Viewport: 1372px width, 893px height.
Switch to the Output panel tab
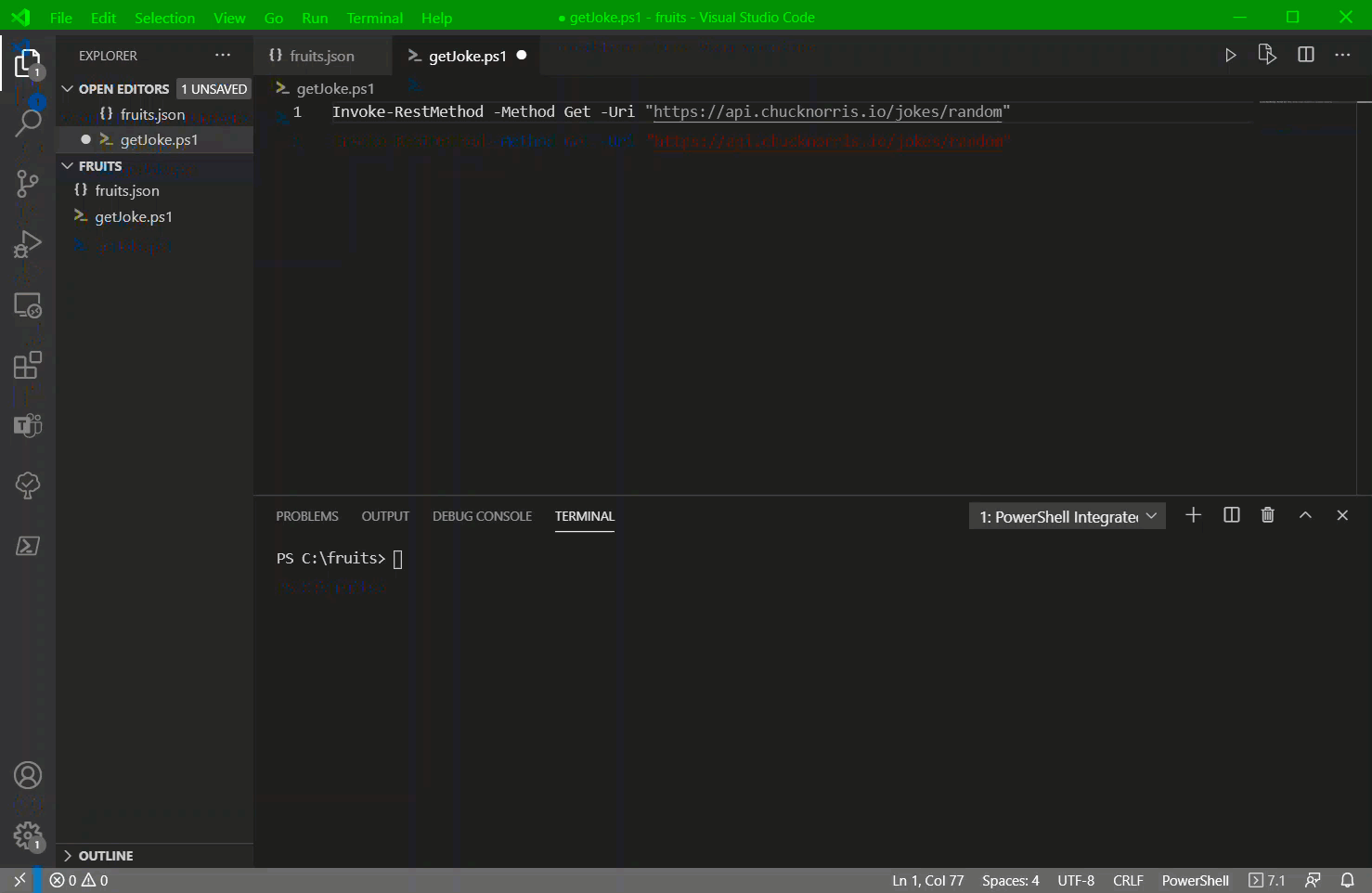tap(385, 516)
